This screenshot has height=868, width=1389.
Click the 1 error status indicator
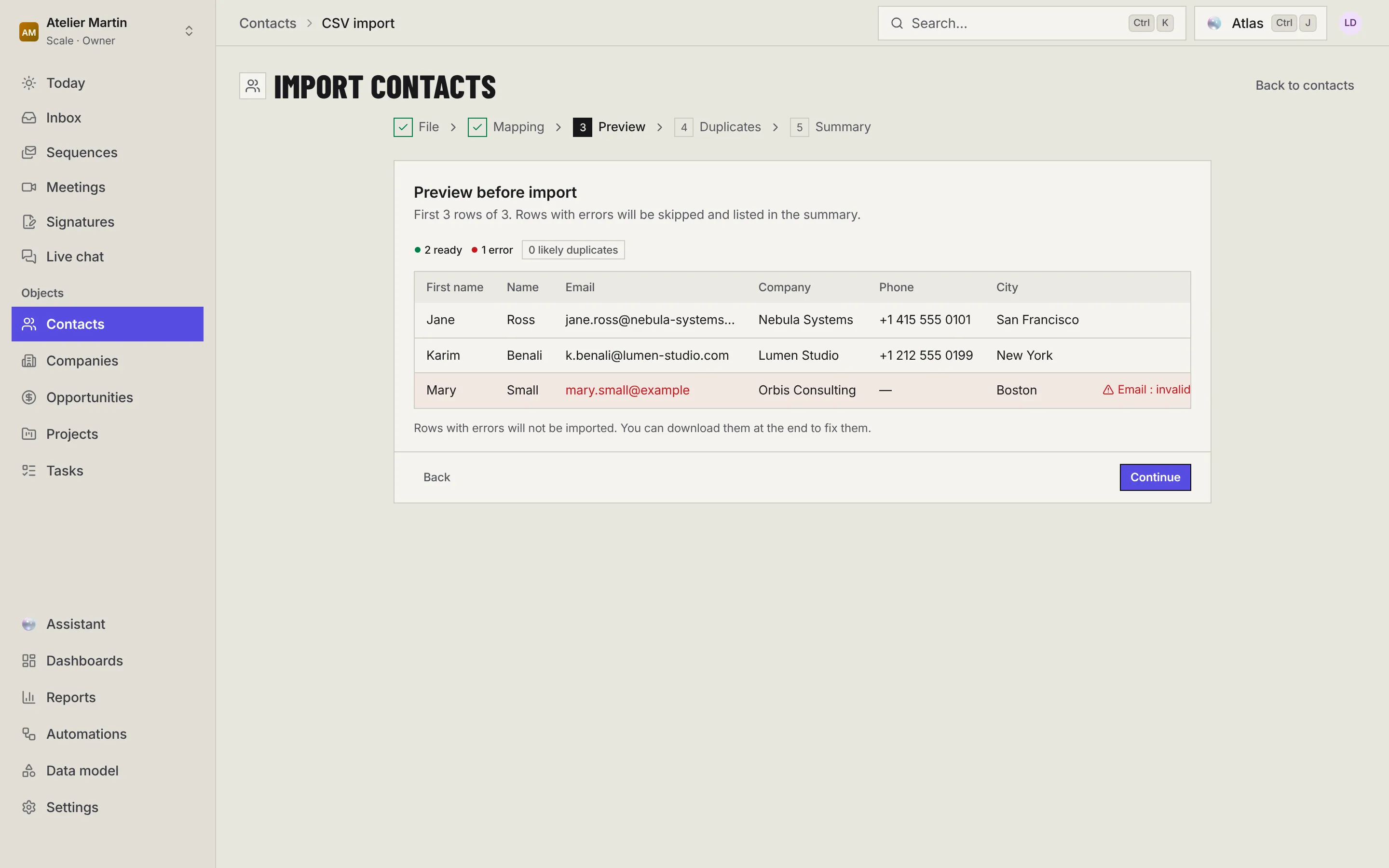[492, 250]
